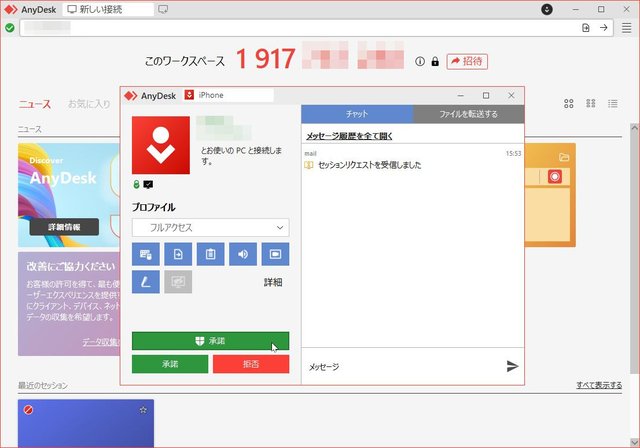640x448 pixels.
Task: Click 詳細情報 button on Discover AnyDesk card
Action: (64, 227)
